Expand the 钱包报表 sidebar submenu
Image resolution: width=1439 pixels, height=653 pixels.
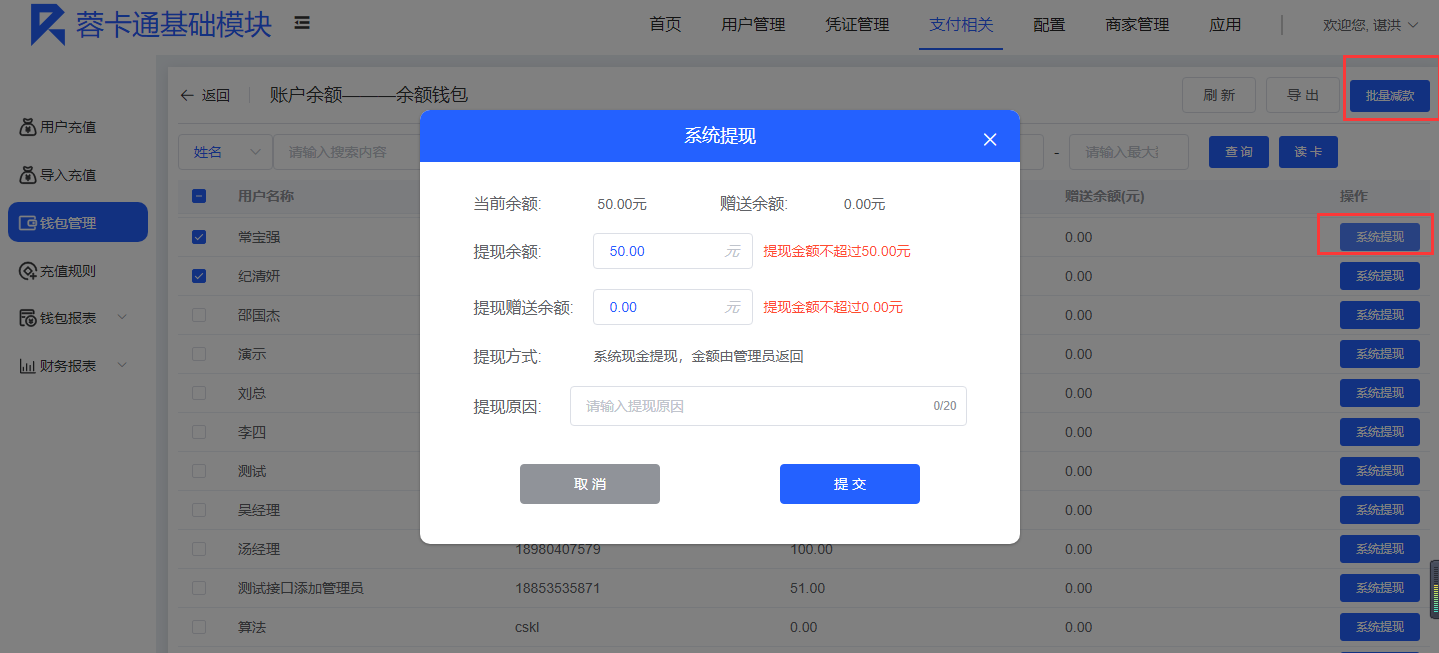point(122,318)
